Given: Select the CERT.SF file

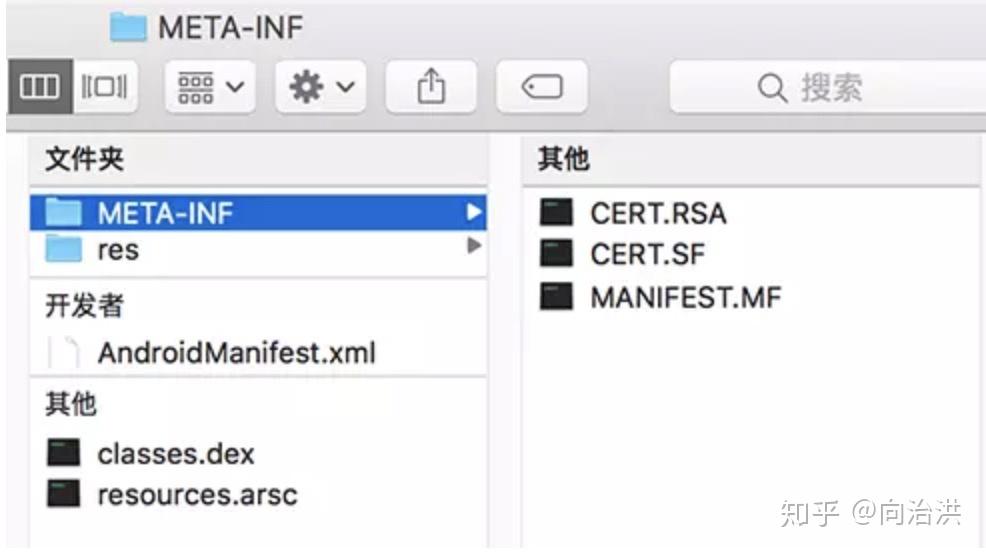Looking at the screenshot, I should (x=647, y=255).
